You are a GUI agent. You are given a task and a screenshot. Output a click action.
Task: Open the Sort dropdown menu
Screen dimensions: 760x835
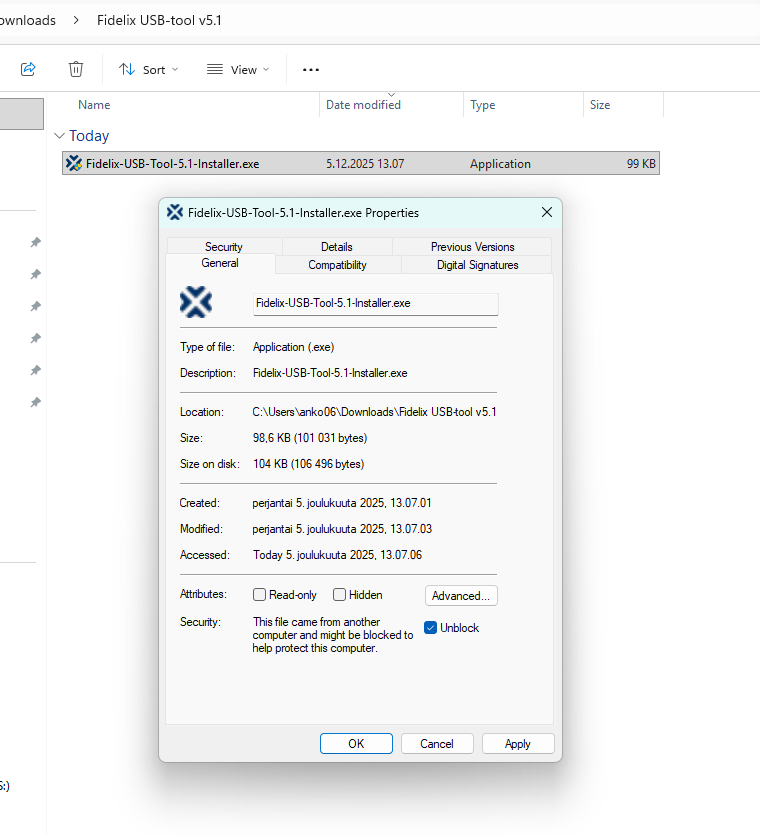(x=149, y=70)
